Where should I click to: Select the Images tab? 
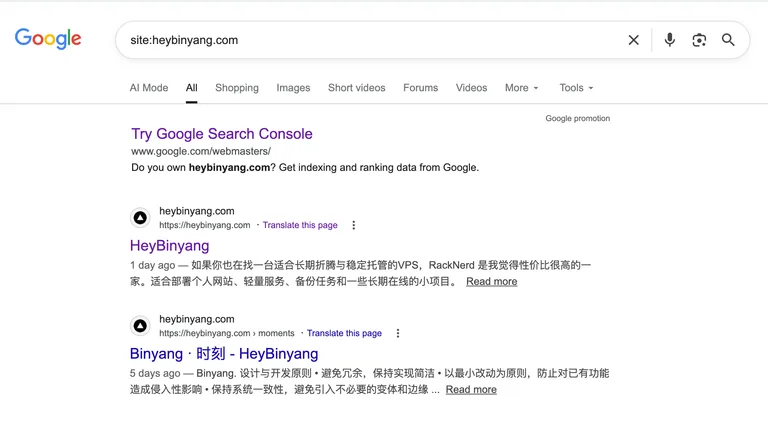293,88
